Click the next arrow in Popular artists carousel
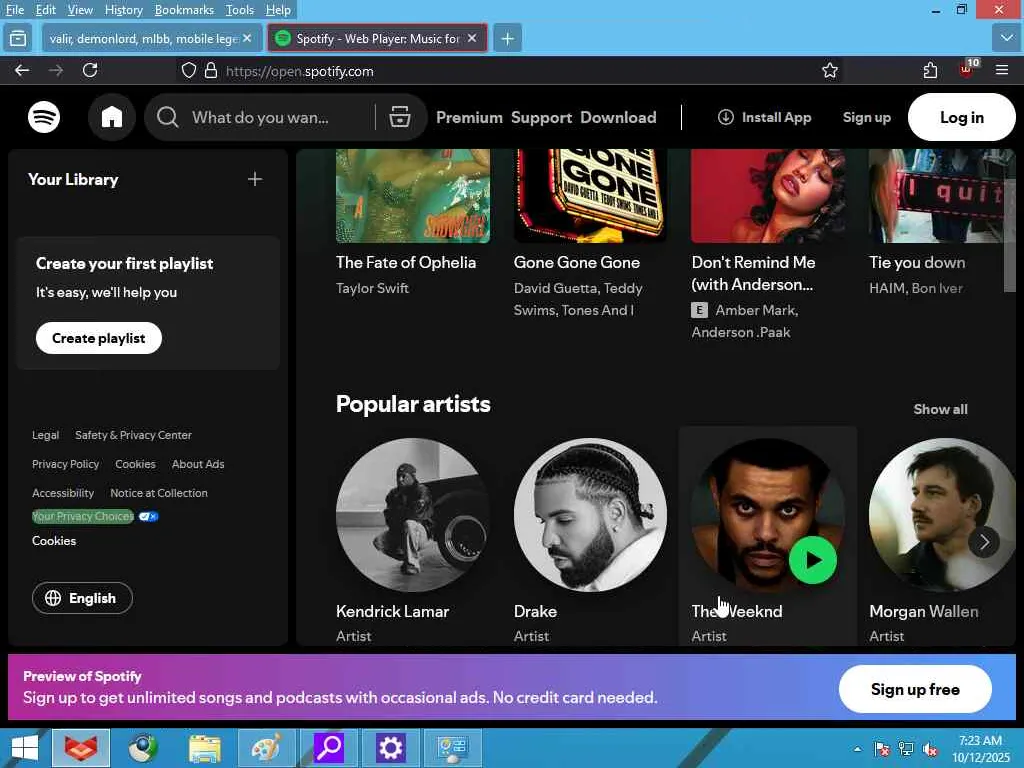Image resolution: width=1024 pixels, height=768 pixels. (x=984, y=541)
